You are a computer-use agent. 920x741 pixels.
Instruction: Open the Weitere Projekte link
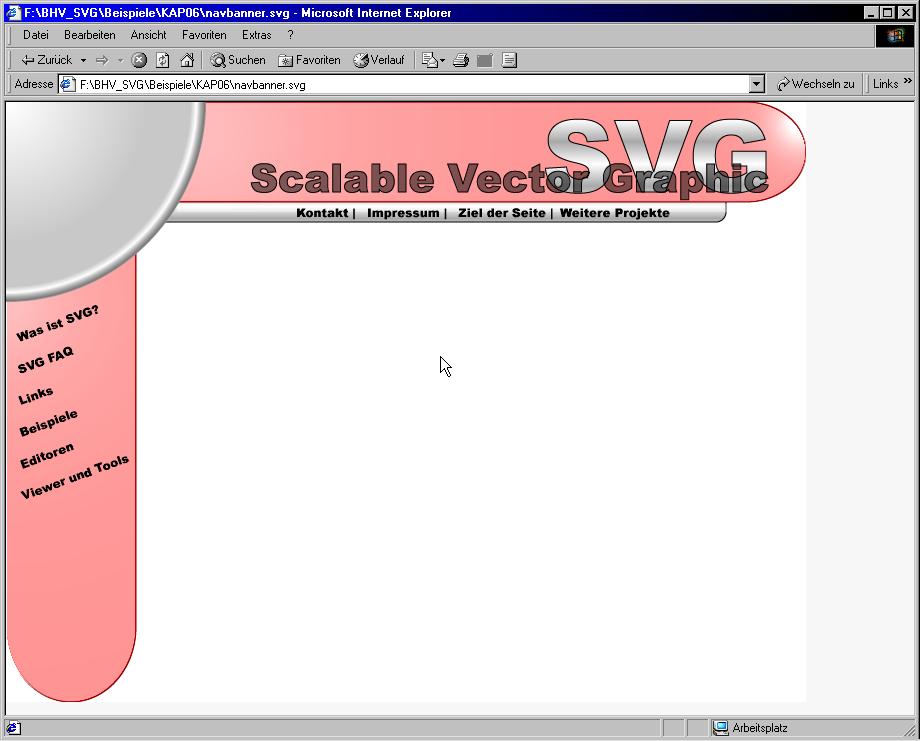click(614, 213)
